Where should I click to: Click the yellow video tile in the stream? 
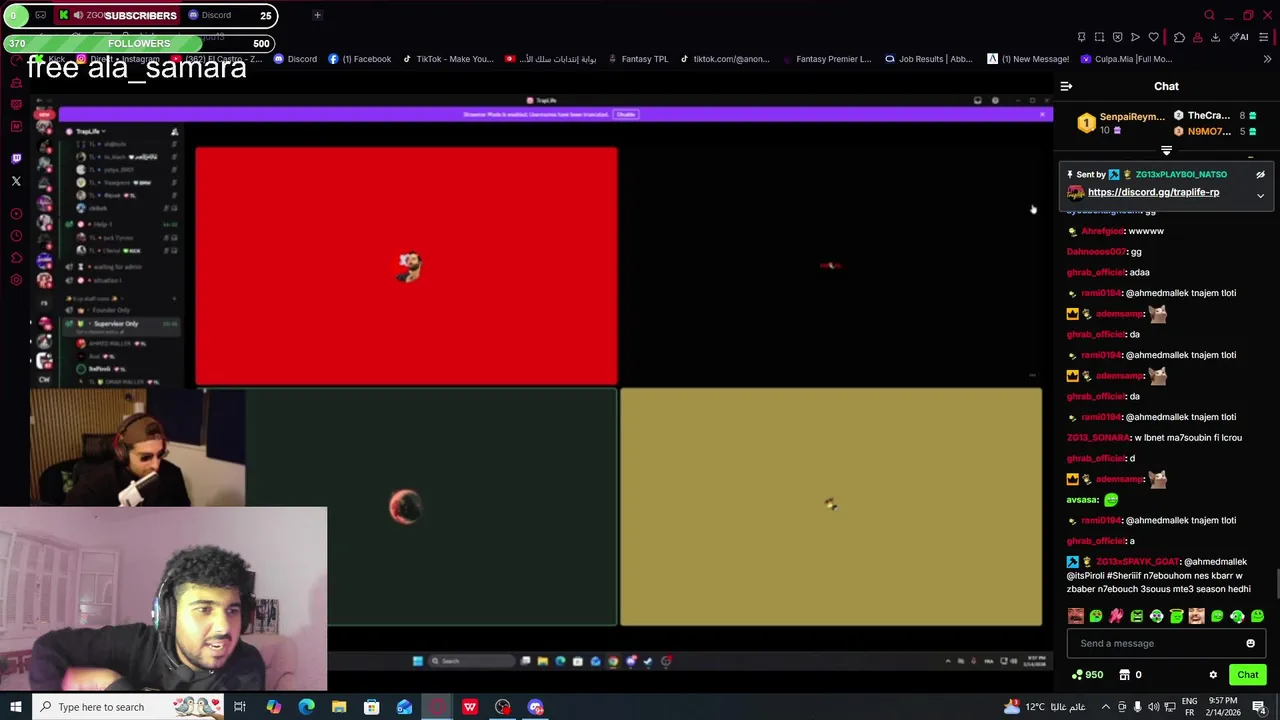[x=831, y=506]
